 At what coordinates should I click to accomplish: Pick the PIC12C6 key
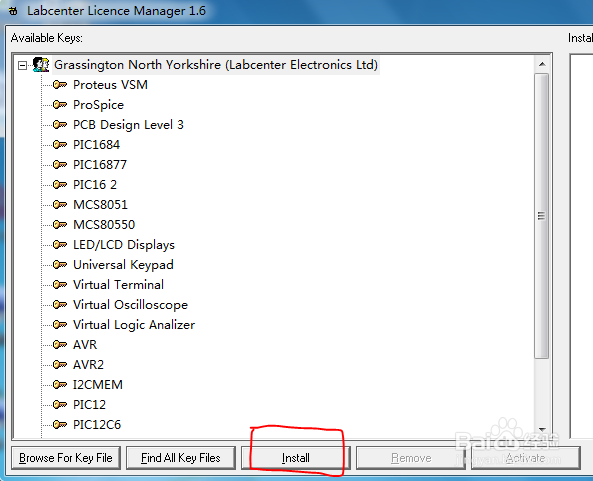[97, 425]
